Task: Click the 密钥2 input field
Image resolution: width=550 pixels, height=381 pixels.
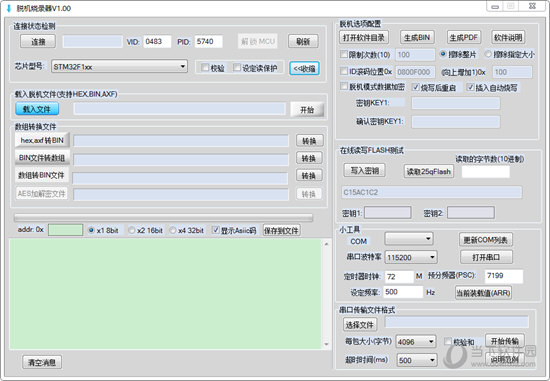Action: point(471,213)
